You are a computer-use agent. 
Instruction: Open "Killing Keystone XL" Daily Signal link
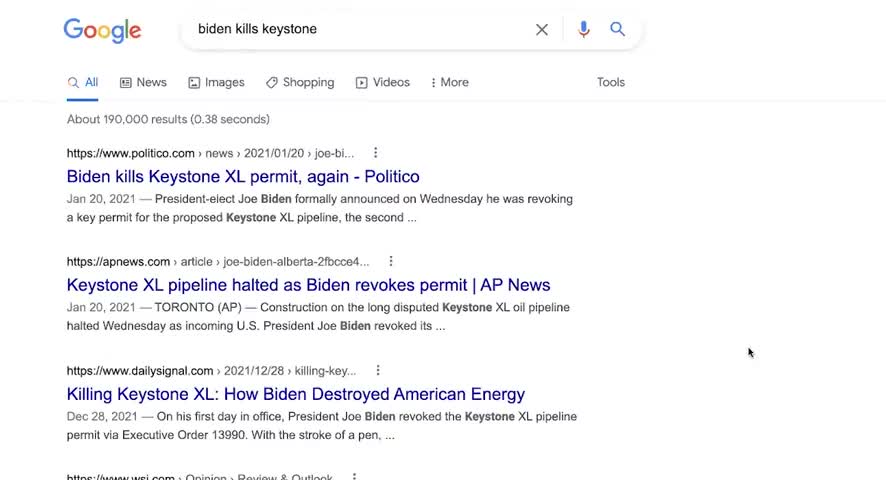pos(295,394)
